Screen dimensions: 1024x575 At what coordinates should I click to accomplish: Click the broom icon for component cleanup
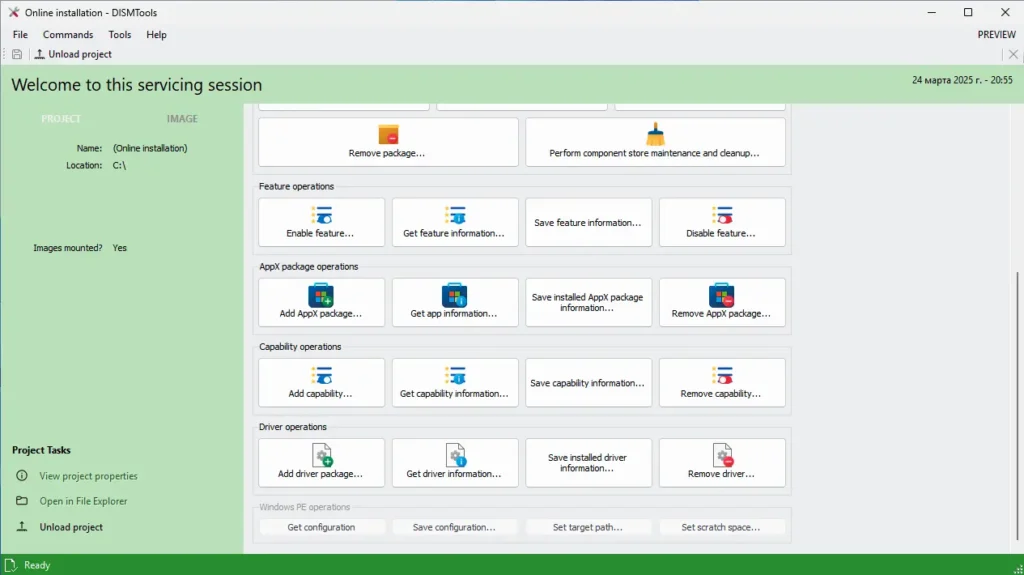point(655,135)
